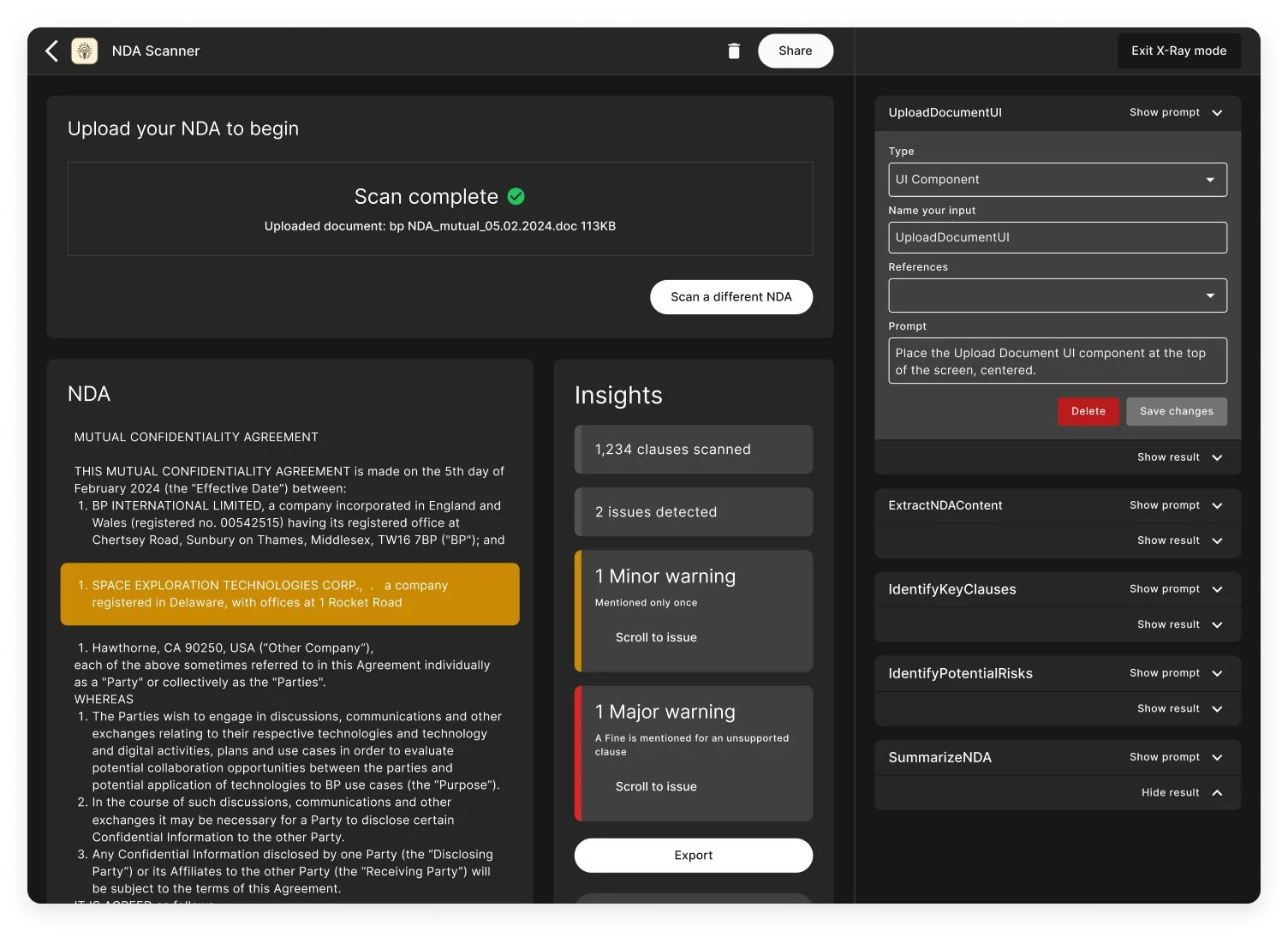The width and height of the screenshot is (1288, 937).
Task: Exit X-Ray mode
Action: pos(1178,51)
